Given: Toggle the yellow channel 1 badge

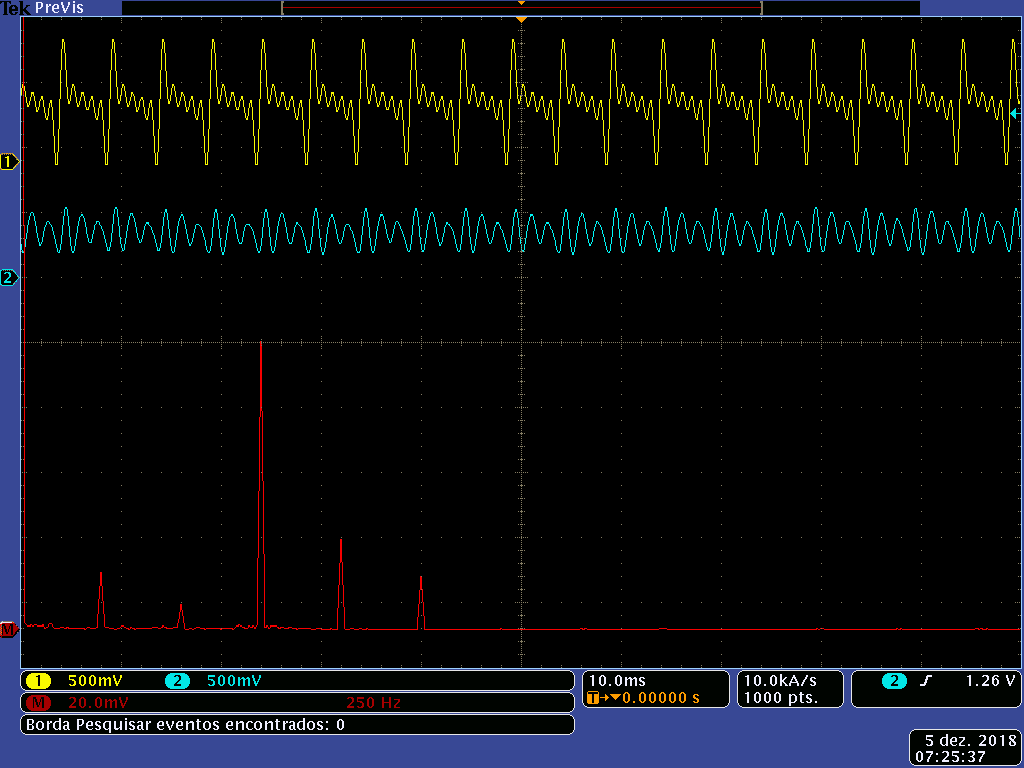Looking at the screenshot, I should pyautogui.click(x=39, y=681).
